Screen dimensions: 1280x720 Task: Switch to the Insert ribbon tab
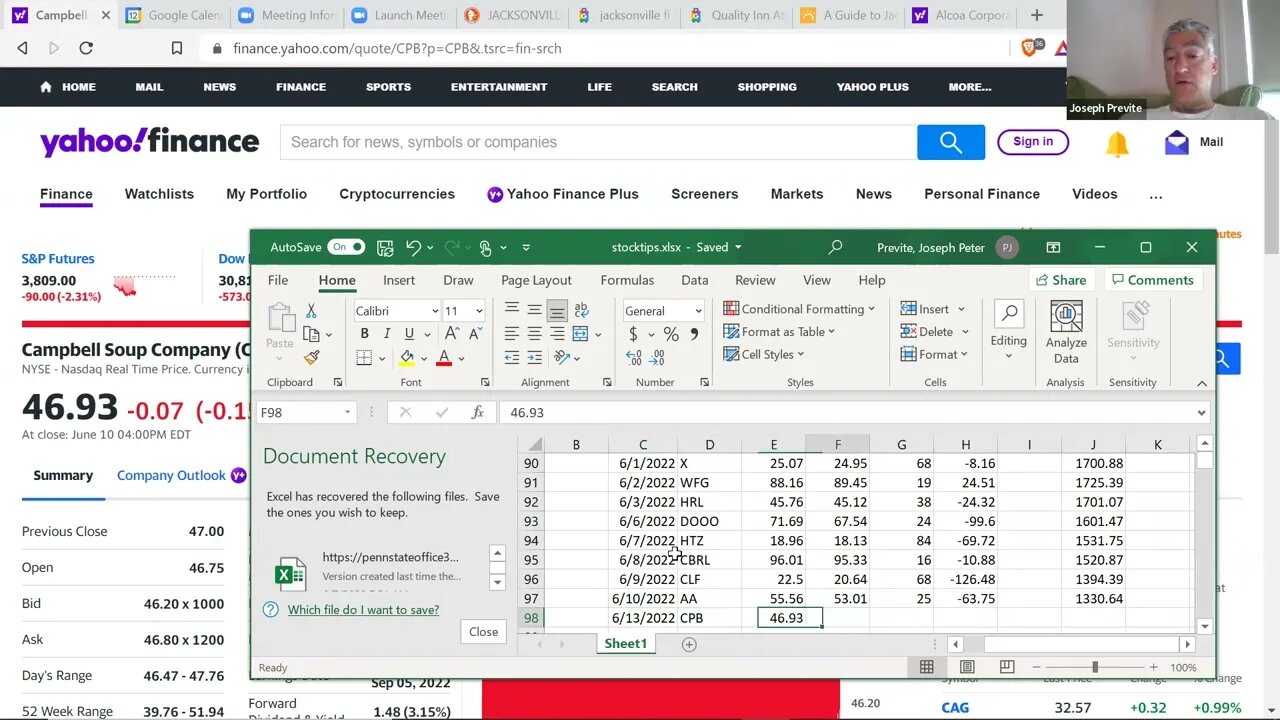[399, 280]
